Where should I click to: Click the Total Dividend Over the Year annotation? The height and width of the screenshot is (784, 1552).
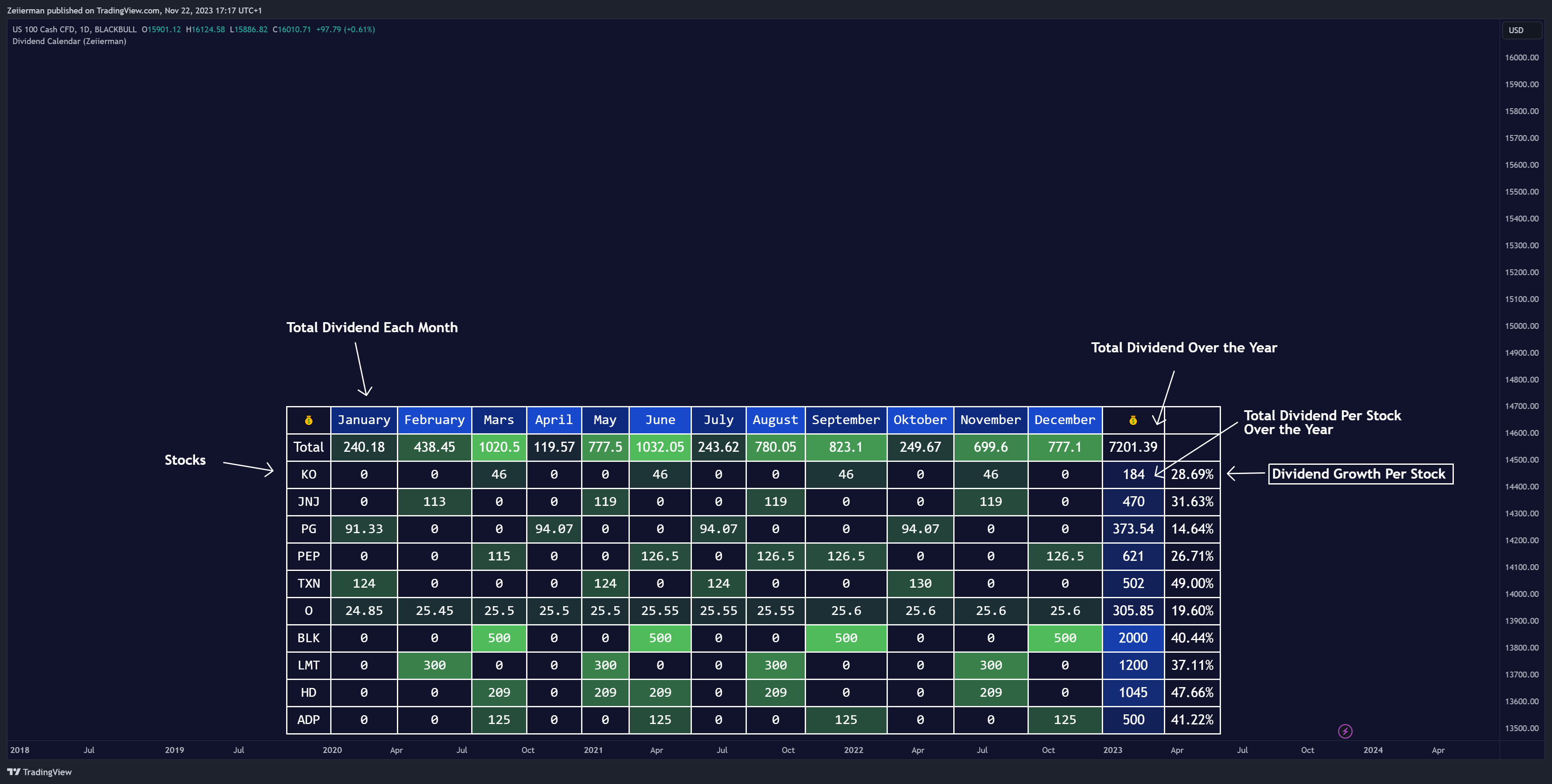coord(1184,348)
